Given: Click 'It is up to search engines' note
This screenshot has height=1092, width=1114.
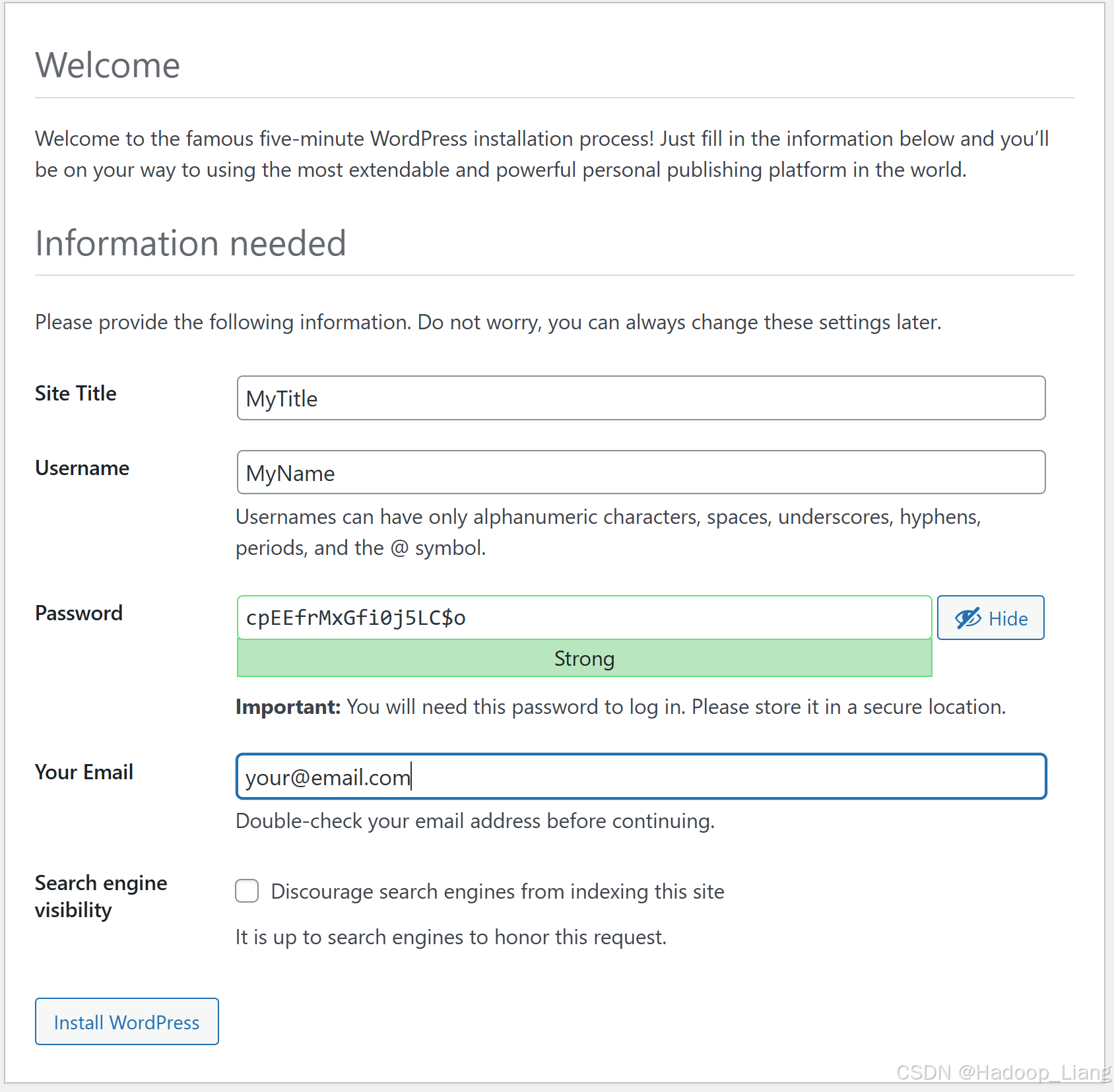Looking at the screenshot, I should (x=451, y=937).
